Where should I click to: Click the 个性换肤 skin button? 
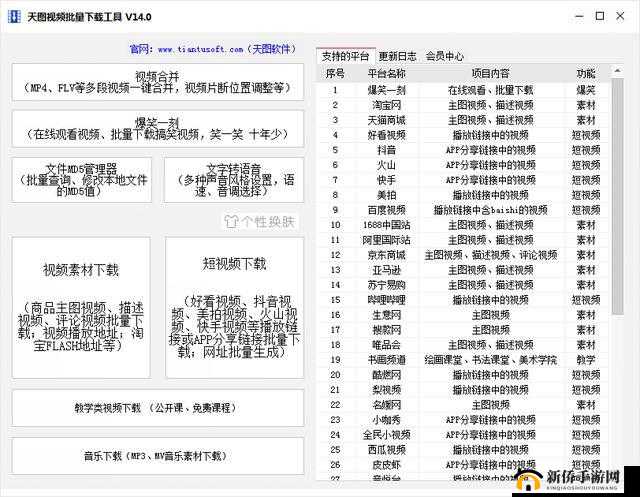[x=261, y=222]
